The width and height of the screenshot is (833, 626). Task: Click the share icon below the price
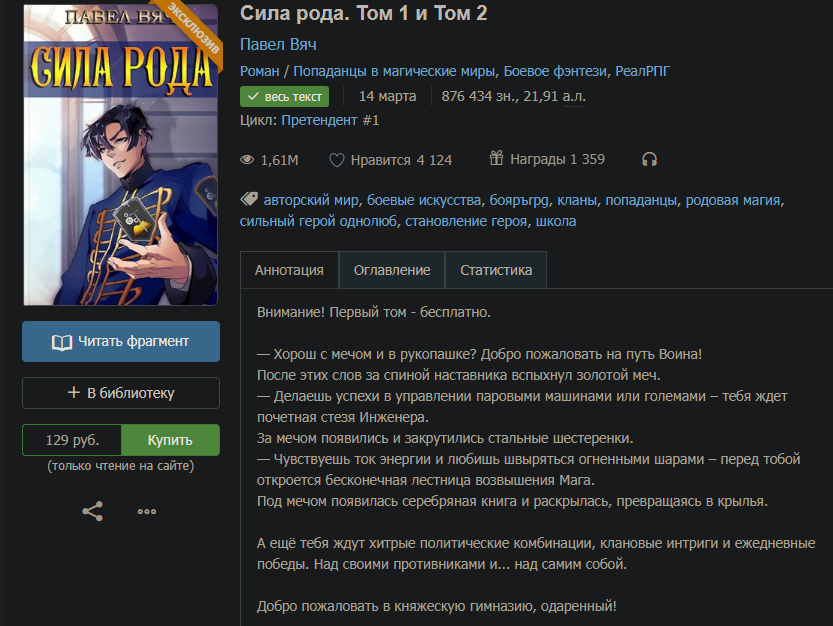(x=92, y=511)
